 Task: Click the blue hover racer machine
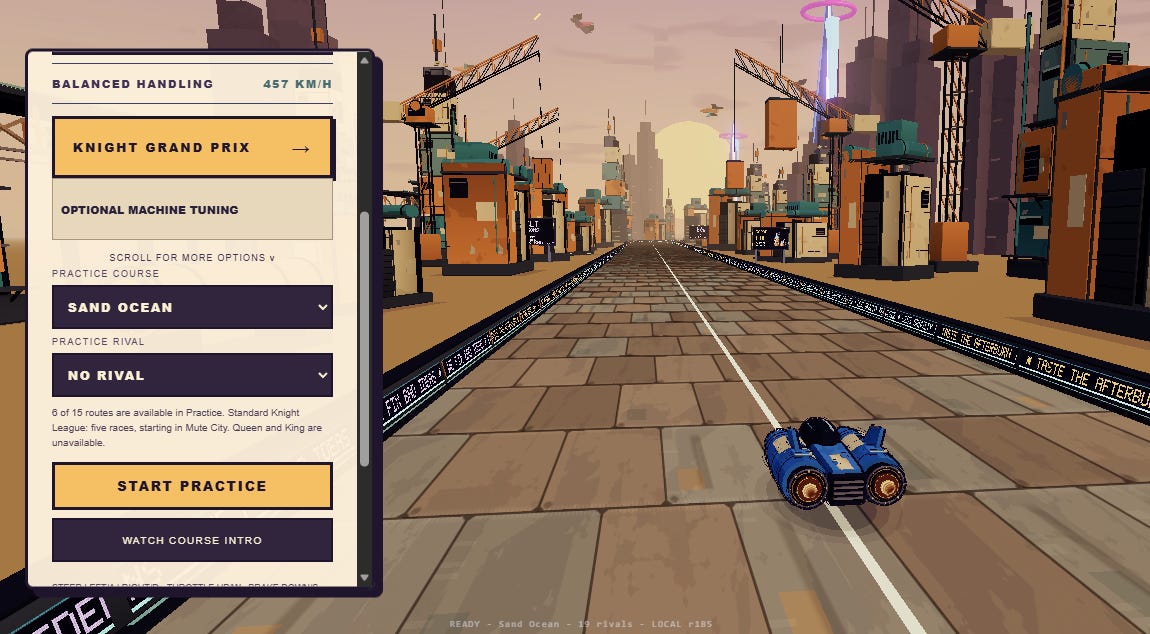(834, 462)
